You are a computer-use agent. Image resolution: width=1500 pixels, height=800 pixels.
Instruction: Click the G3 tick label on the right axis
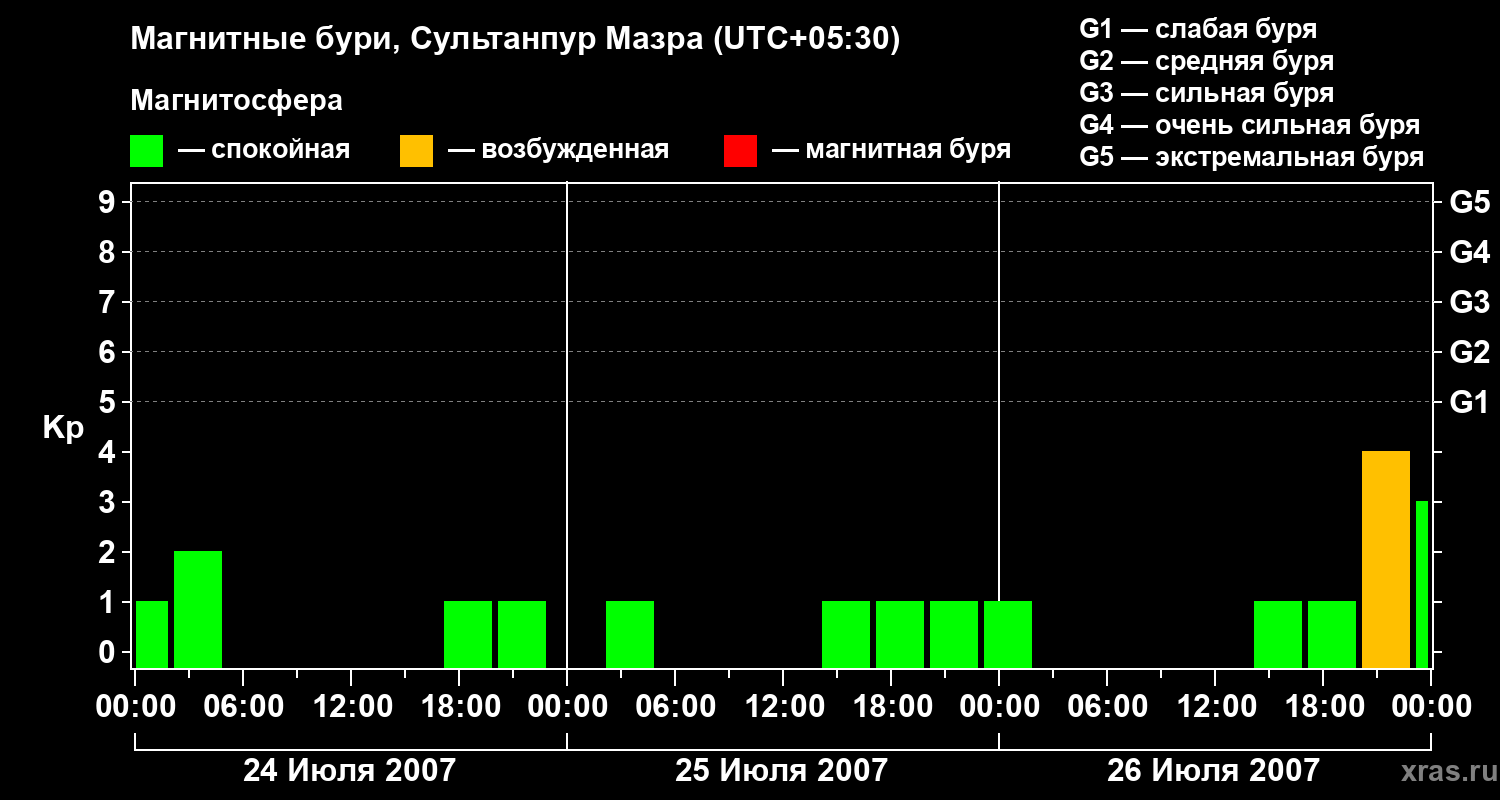1469,302
